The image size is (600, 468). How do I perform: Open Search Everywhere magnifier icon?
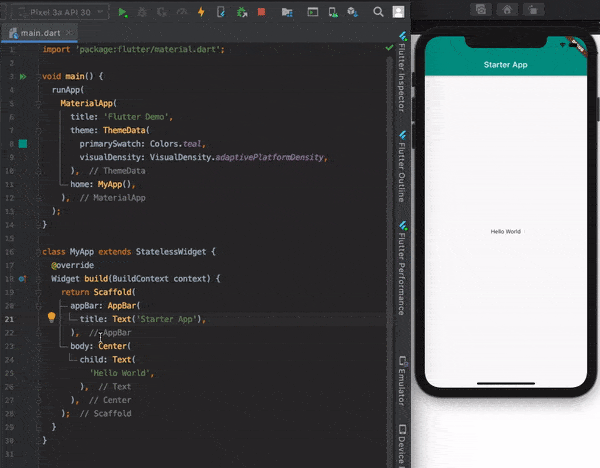point(378,12)
